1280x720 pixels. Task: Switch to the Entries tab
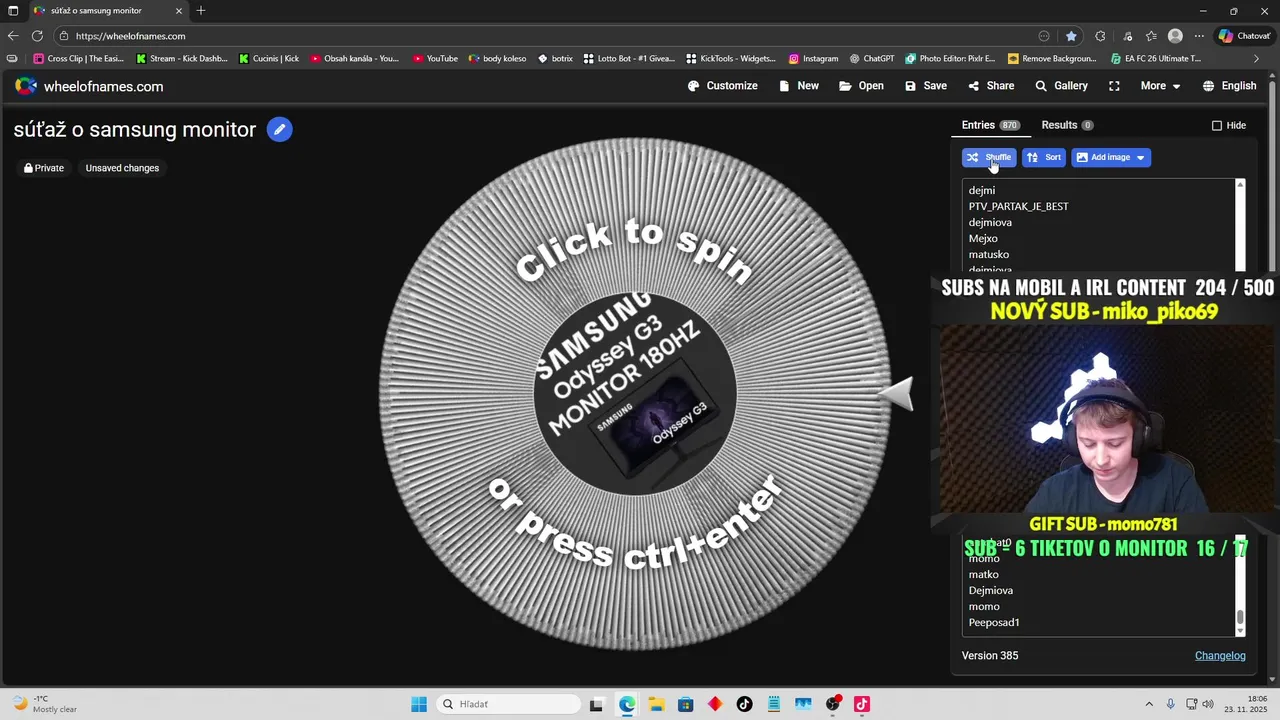click(990, 125)
